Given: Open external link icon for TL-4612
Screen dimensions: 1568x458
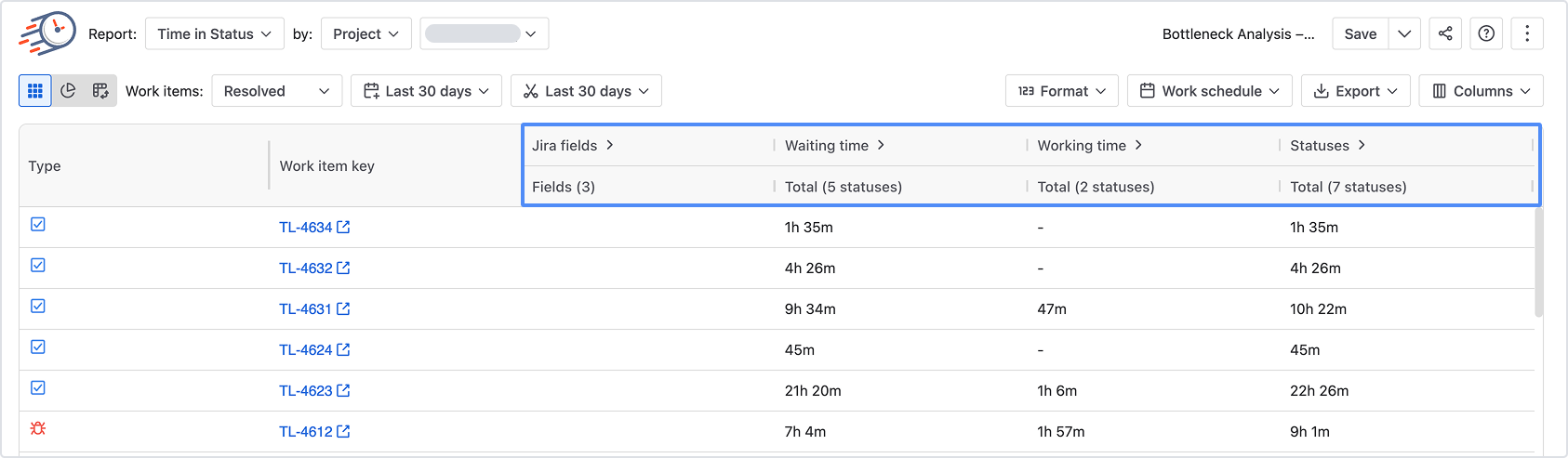Looking at the screenshot, I should [343, 431].
